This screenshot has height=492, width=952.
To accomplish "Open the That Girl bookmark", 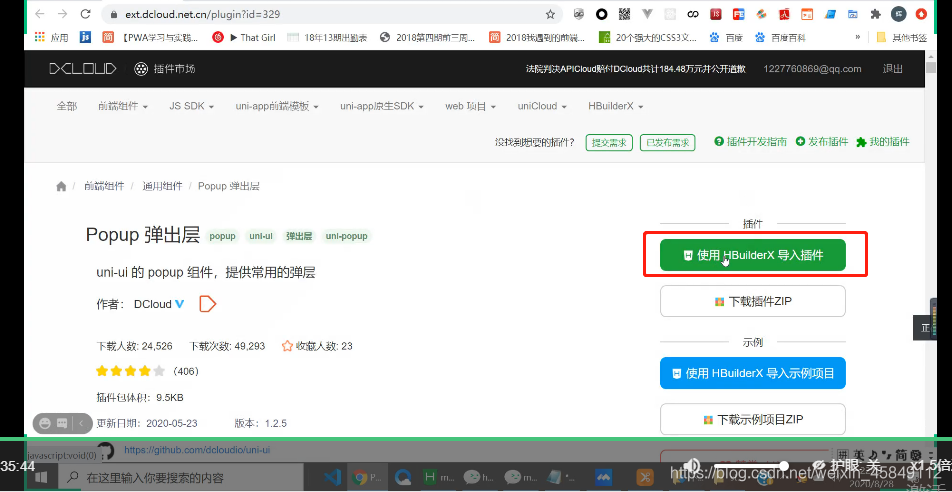I will [x=244, y=38].
